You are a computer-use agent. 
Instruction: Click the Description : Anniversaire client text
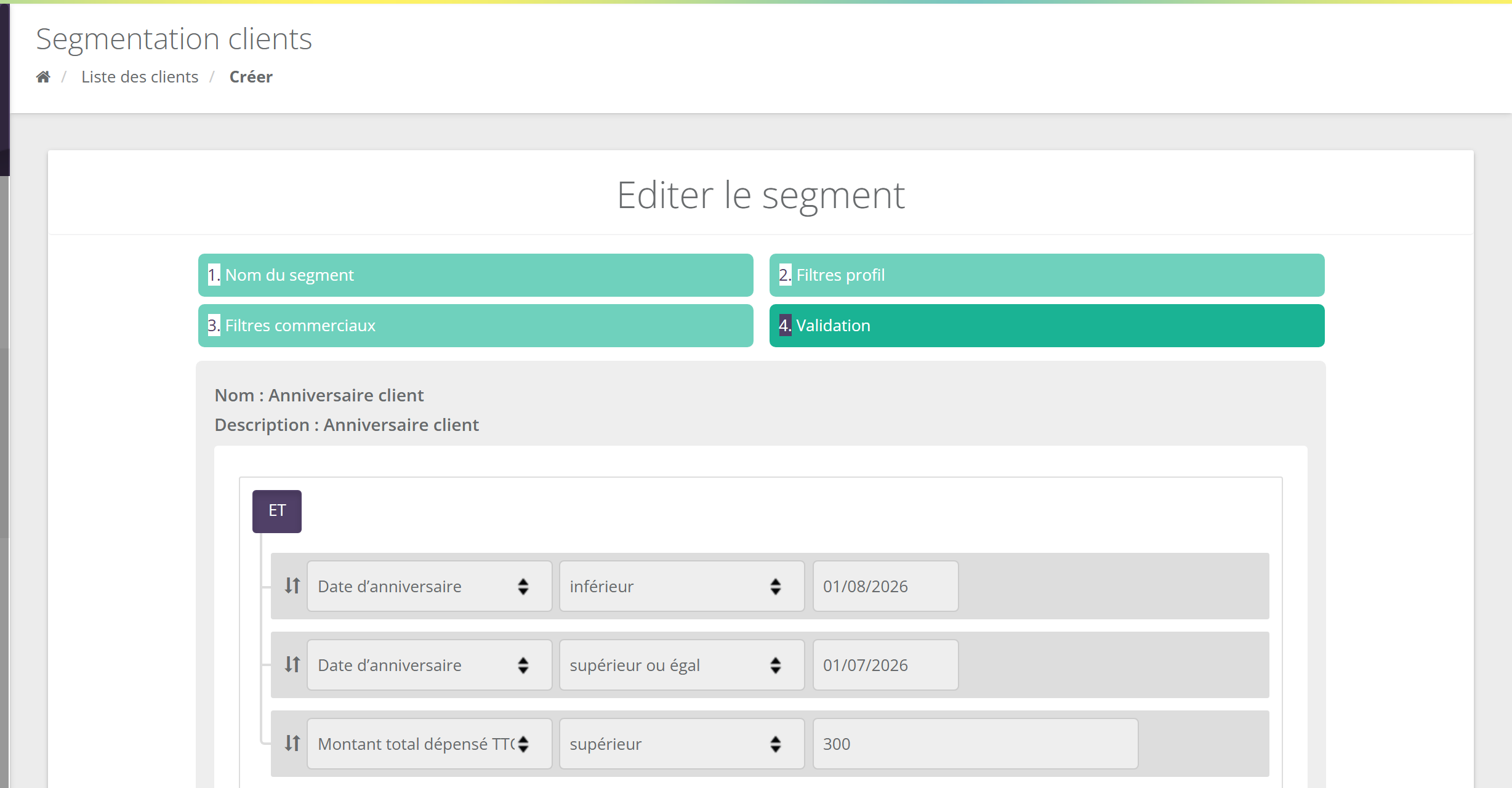tap(347, 425)
